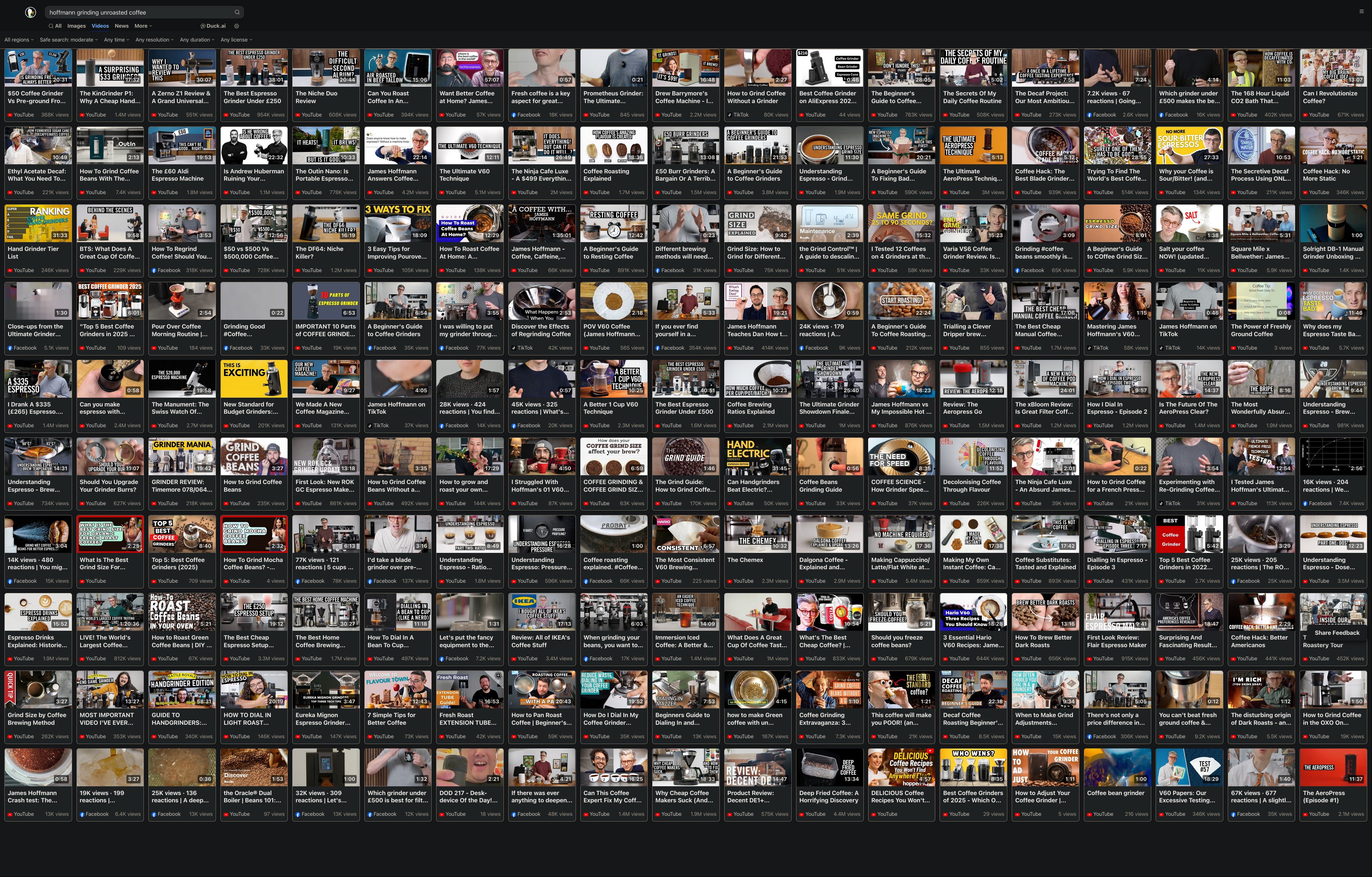Click the Facebook icon under There's not only a price difference
The width and height of the screenshot is (1372, 877).
click(x=1089, y=737)
